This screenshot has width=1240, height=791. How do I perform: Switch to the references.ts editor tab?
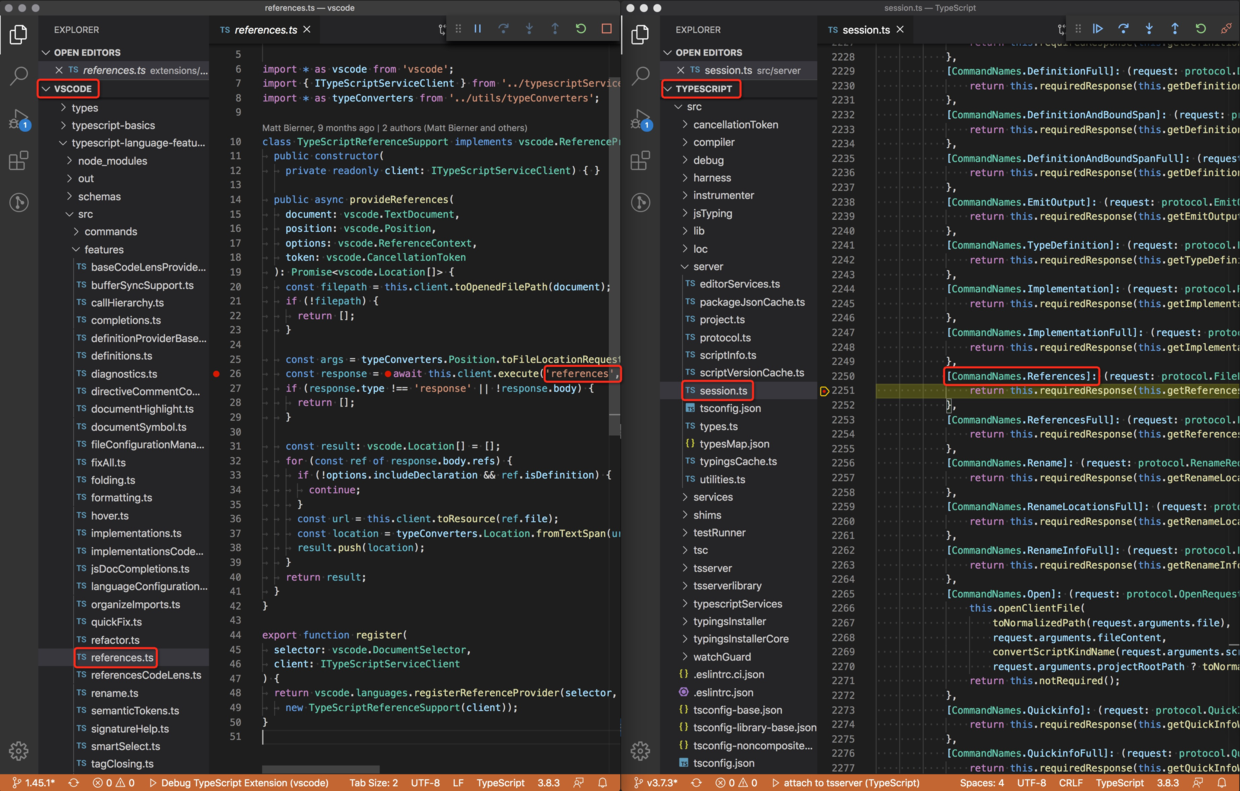(x=265, y=30)
